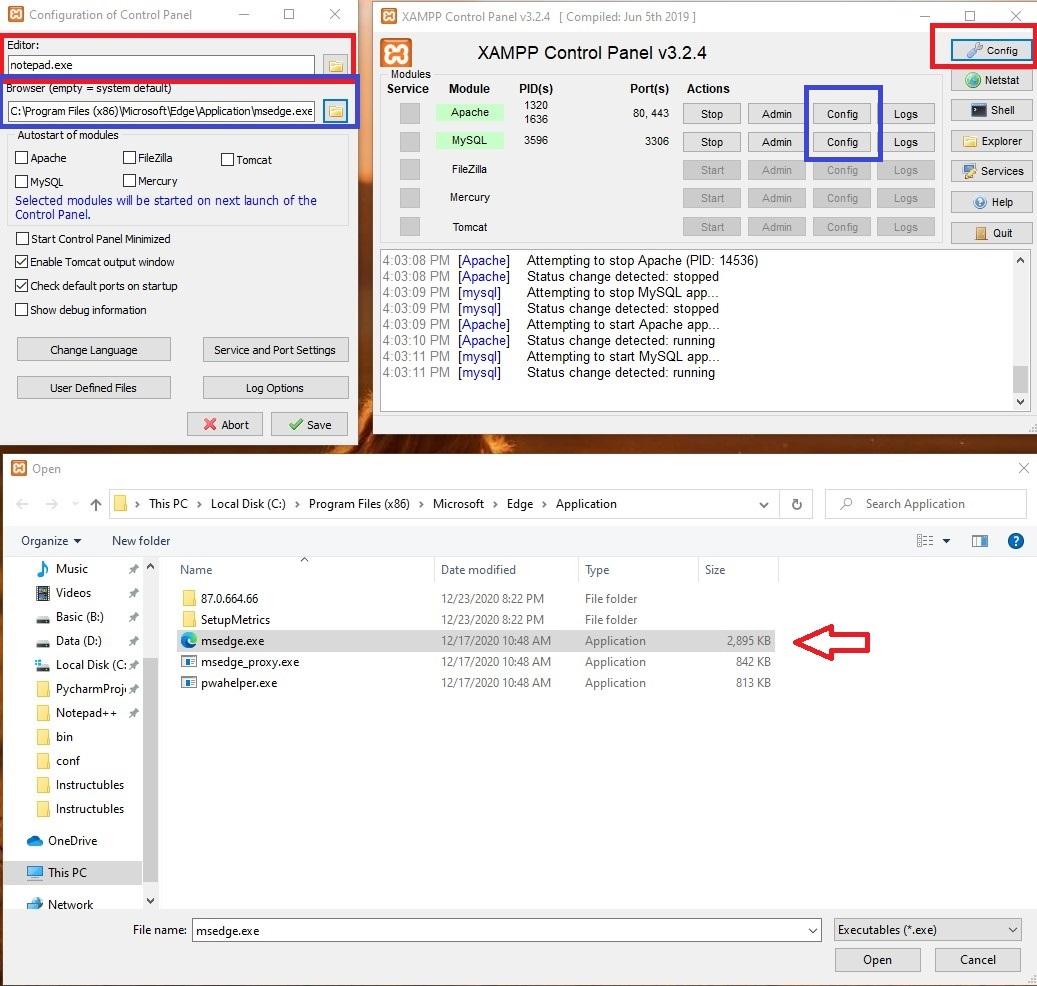1037x986 pixels.
Task: Sort files by the Size column
Action: (x=714, y=569)
